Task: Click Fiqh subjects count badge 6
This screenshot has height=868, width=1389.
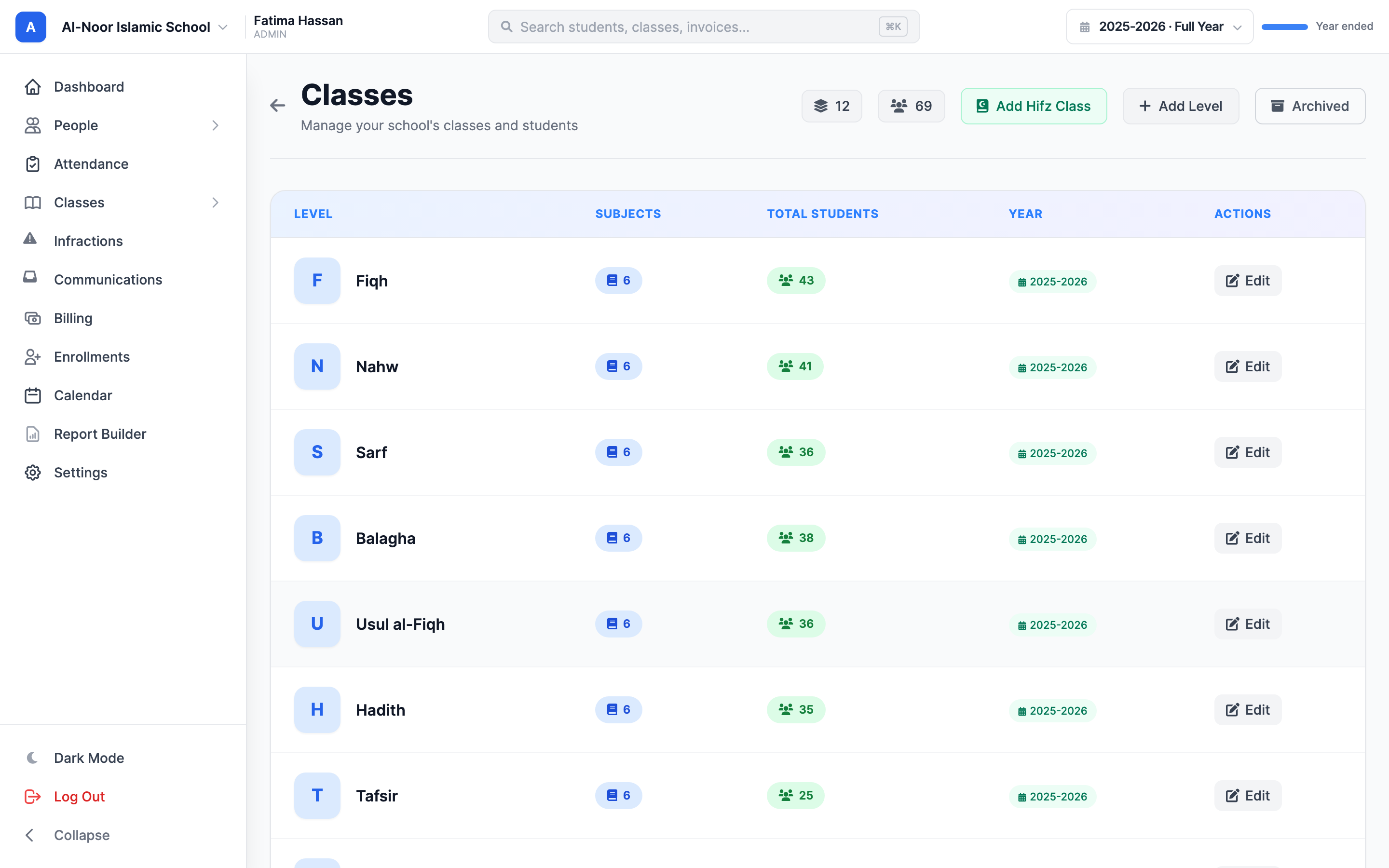Action: coord(618,280)
